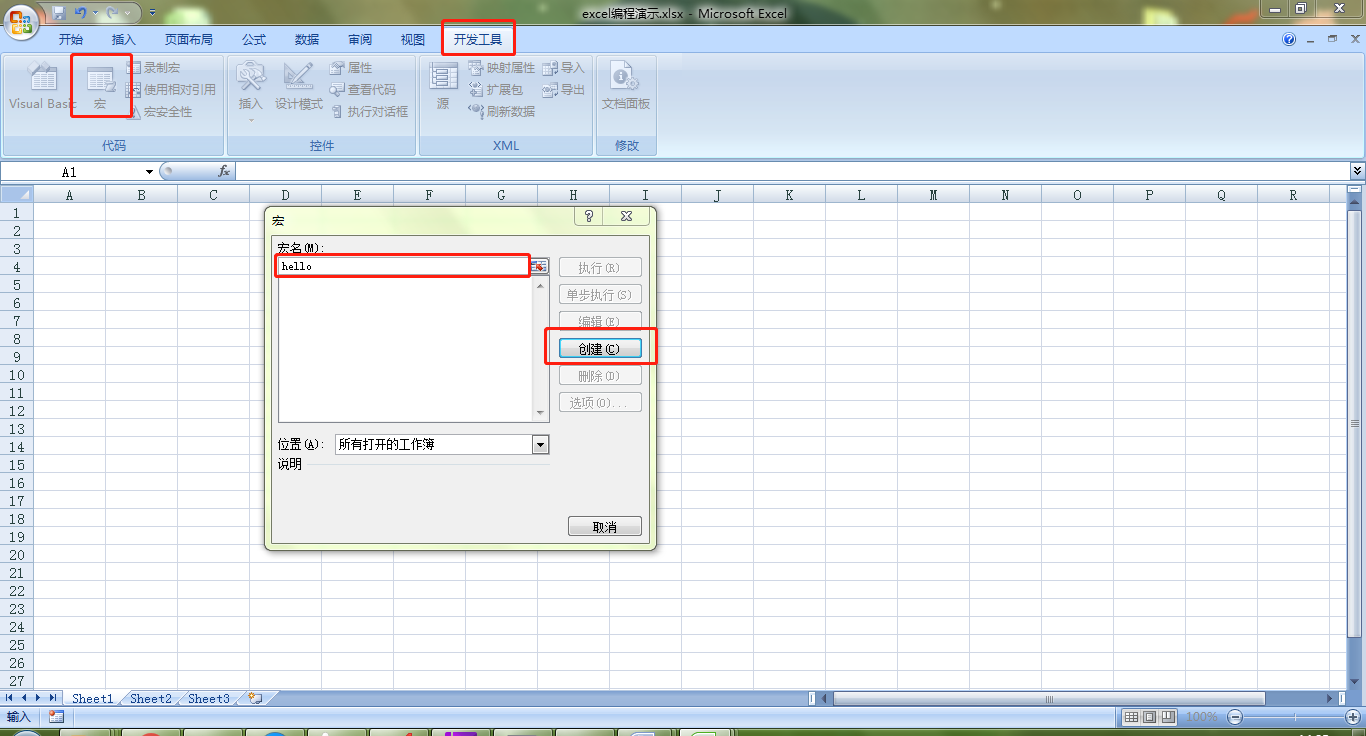Image resolution: width=1366 pixels, height=736 pixels.
Task: Go to last sheet tab arrow
Action: point(53,698)
